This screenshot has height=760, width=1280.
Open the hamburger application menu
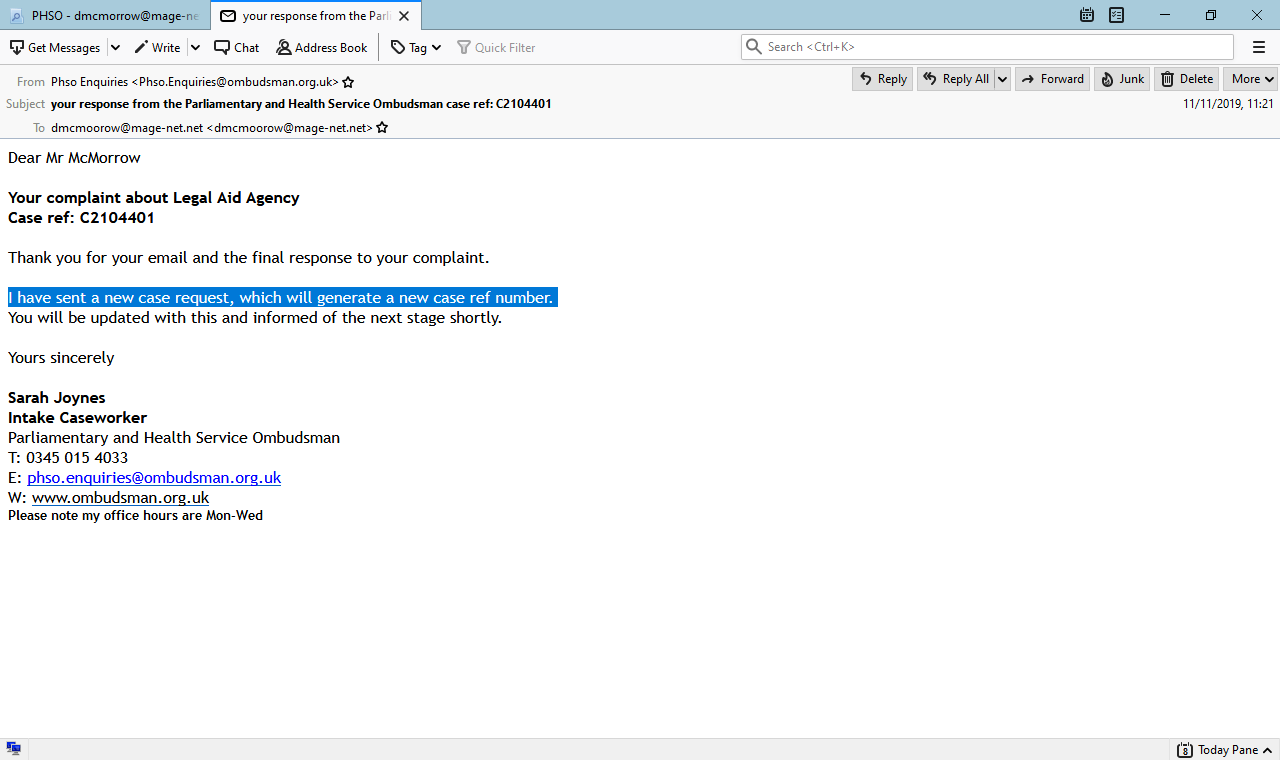click(1259, 47)
